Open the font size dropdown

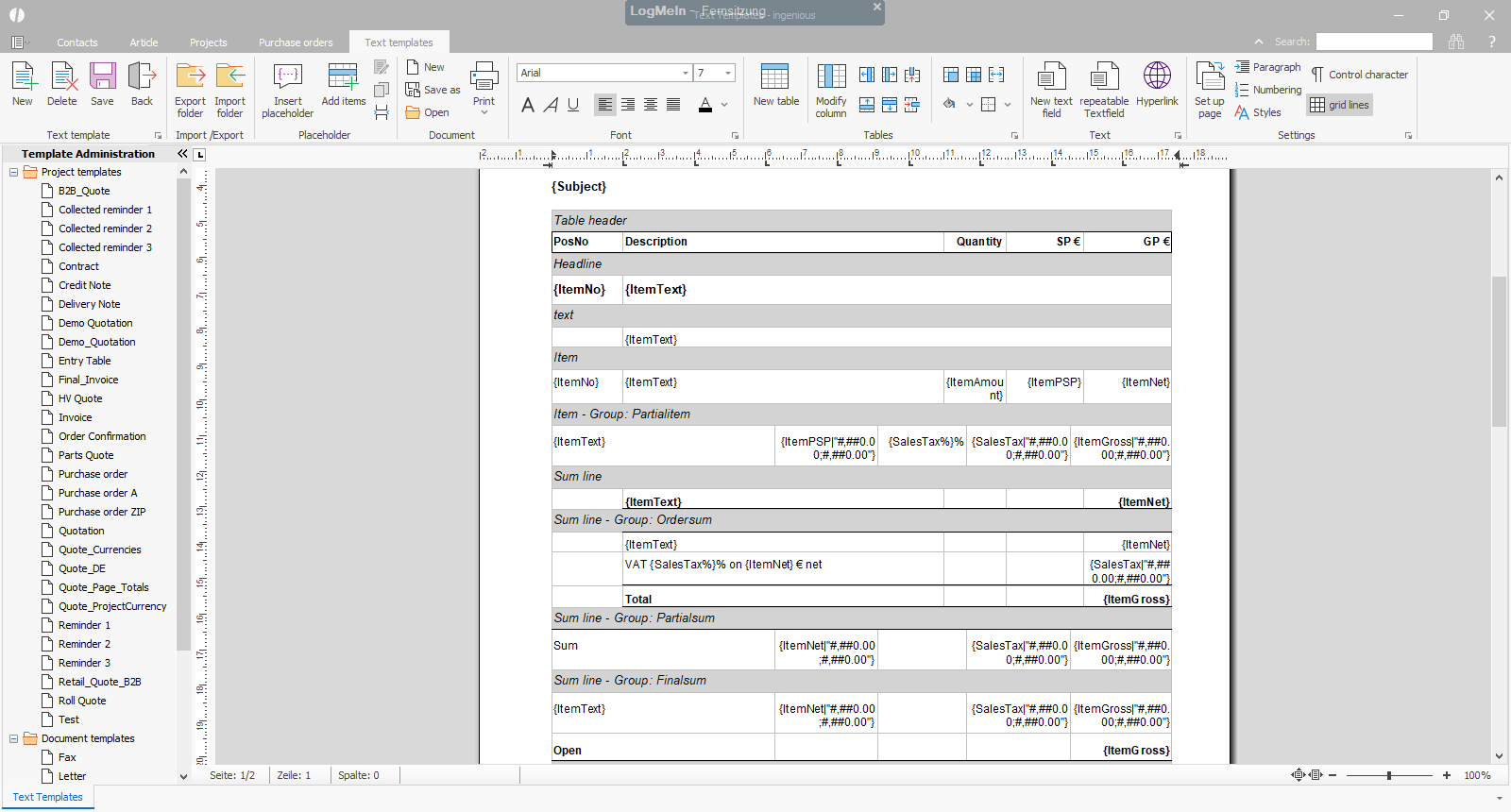[727, 73]
